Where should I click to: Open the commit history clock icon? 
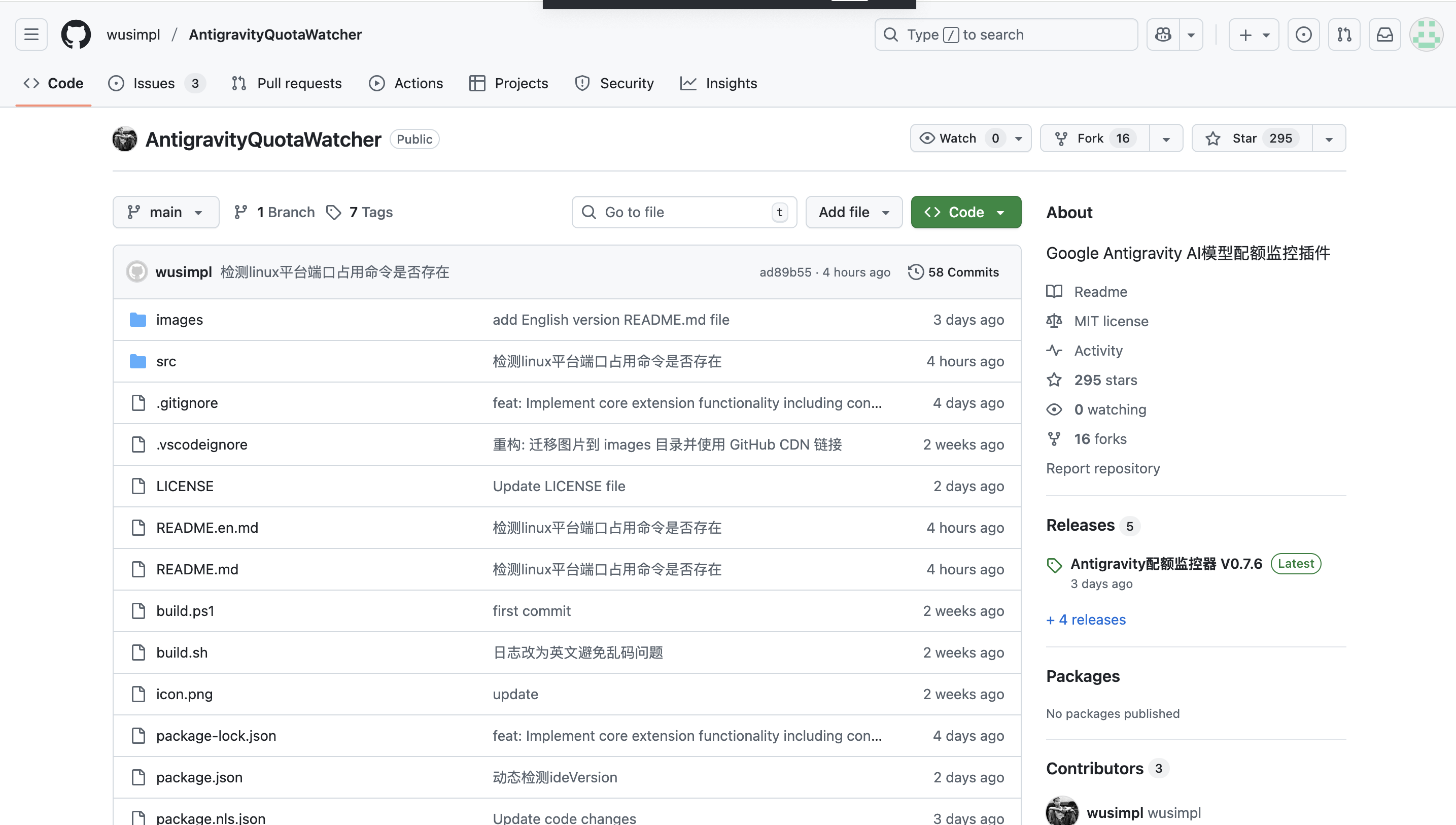(916, 272)
